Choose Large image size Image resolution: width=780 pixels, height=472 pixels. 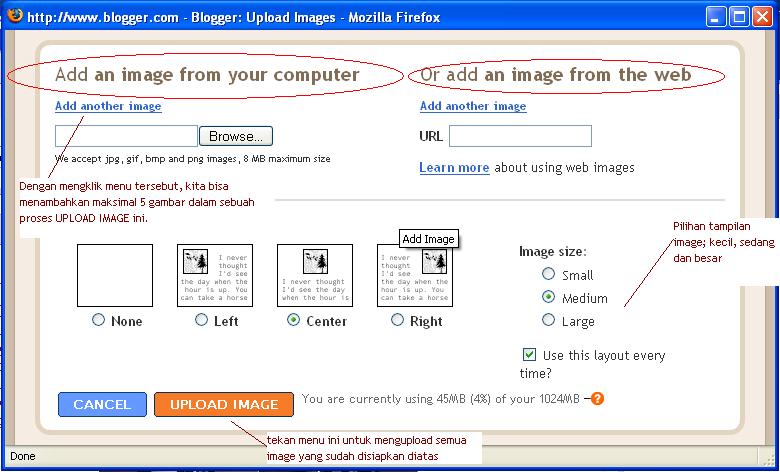[x=548, y=320]
